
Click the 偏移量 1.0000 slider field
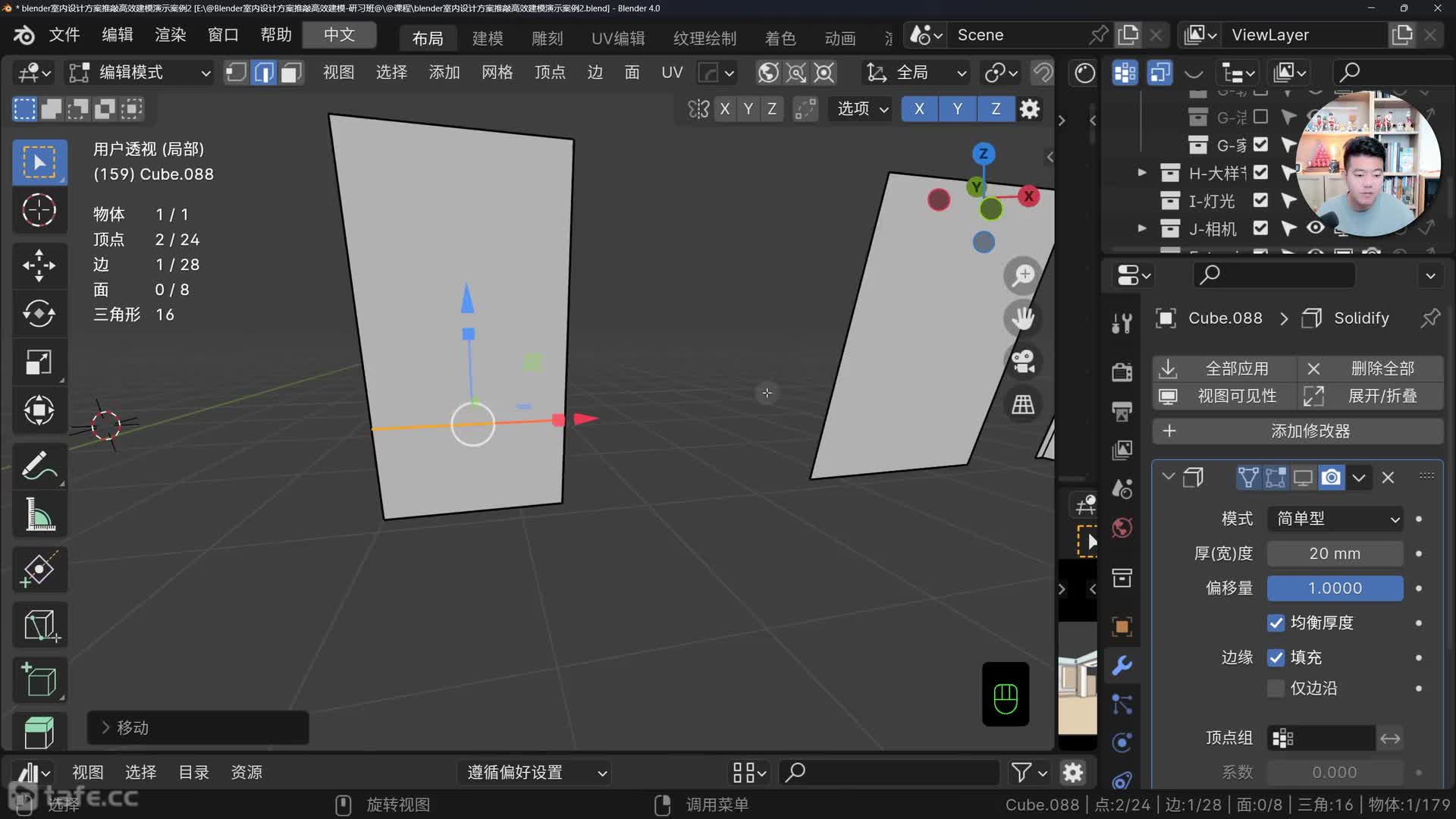click(1335, 588)
